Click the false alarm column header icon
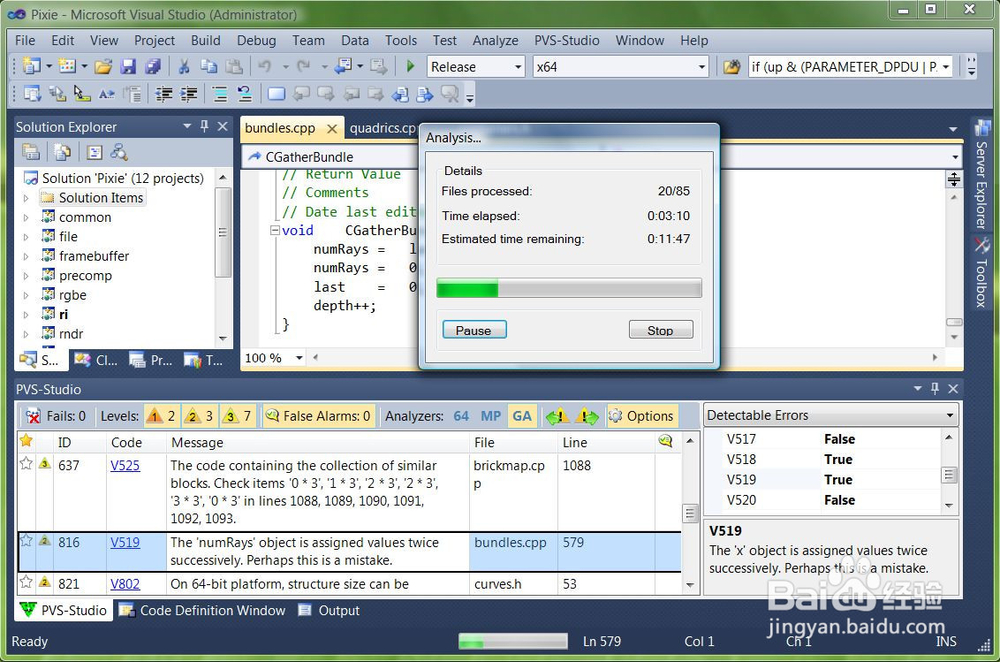Image resolution: width=1000 pixels, height=662 pixels. (665, 441)
